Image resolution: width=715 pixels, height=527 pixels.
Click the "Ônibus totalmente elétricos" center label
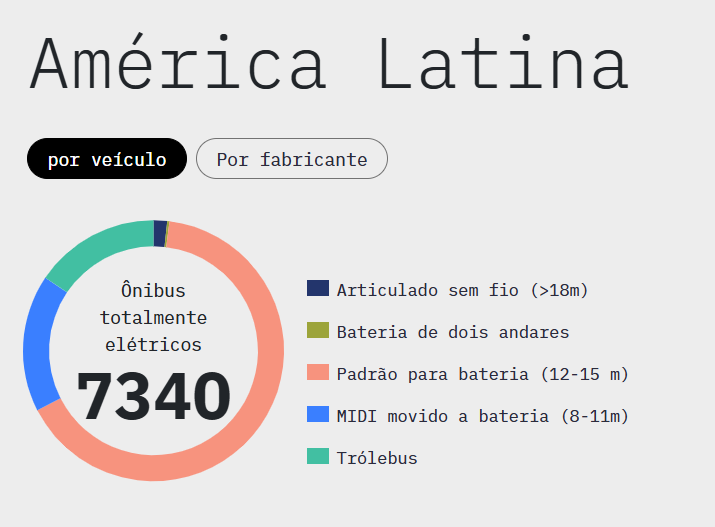pyautogui.click(x=154, y=317)
